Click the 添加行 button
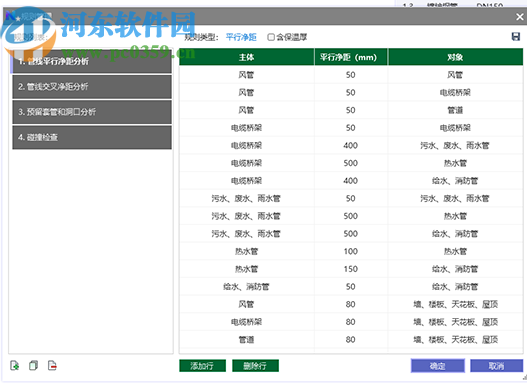Viewport: 527px width, 391px height. [202, 366]
